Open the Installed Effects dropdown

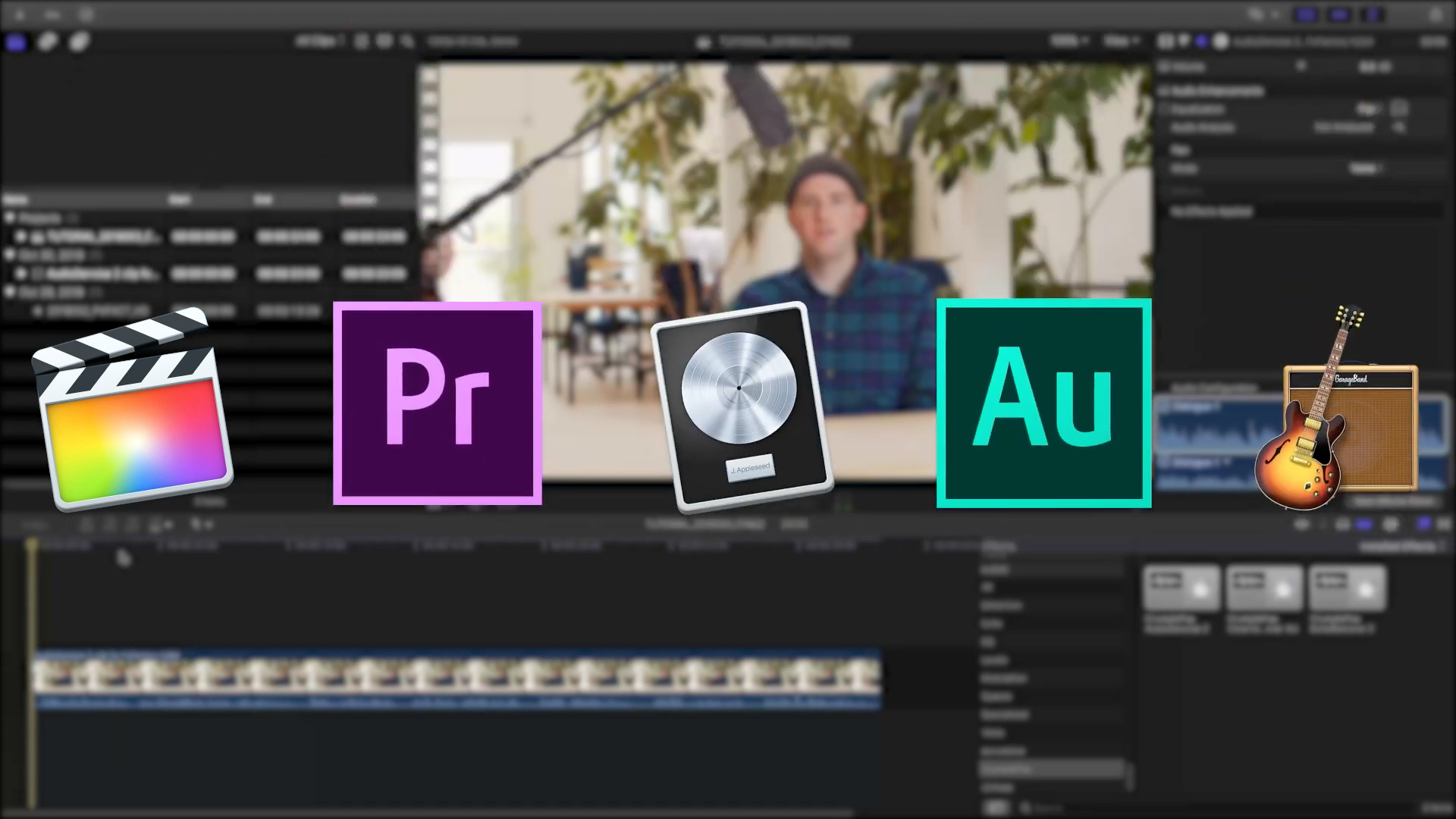[1401, 546]
